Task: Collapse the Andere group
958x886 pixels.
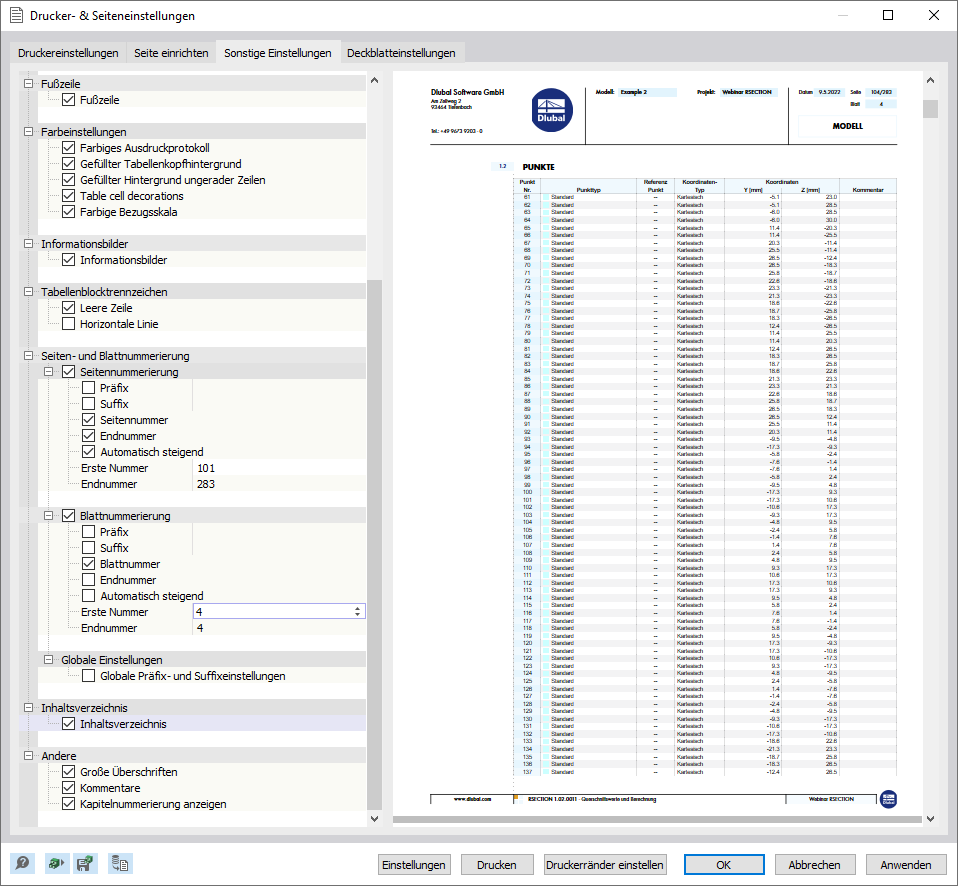Action: (x=28, y=755)
